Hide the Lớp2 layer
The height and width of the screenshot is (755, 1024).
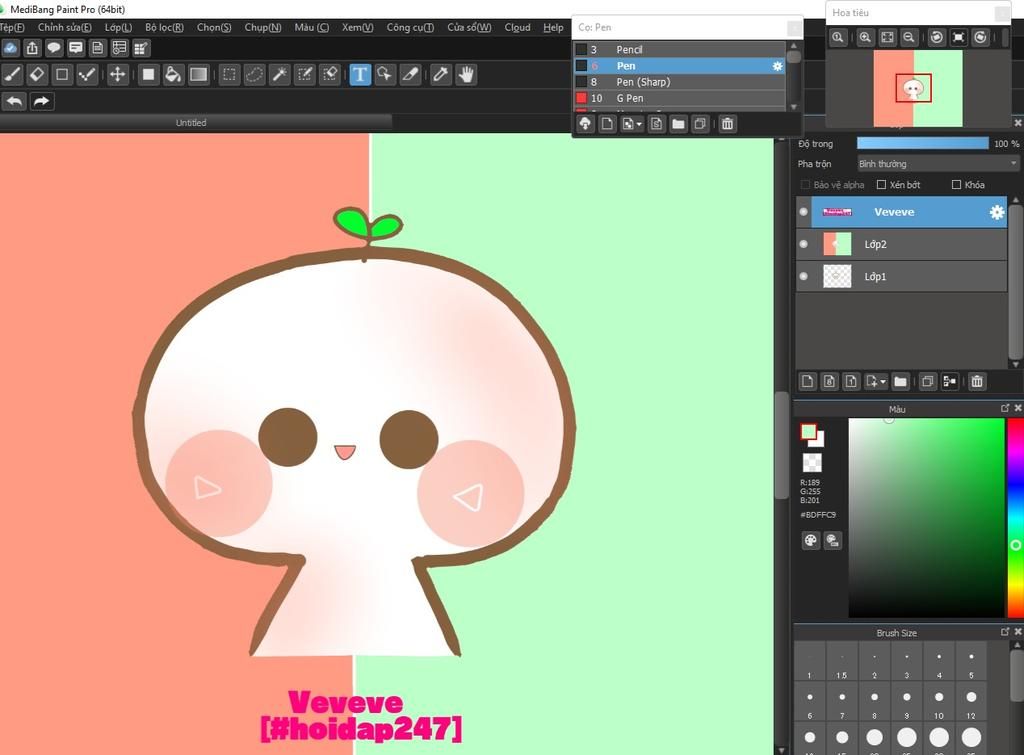coord(803,244)
